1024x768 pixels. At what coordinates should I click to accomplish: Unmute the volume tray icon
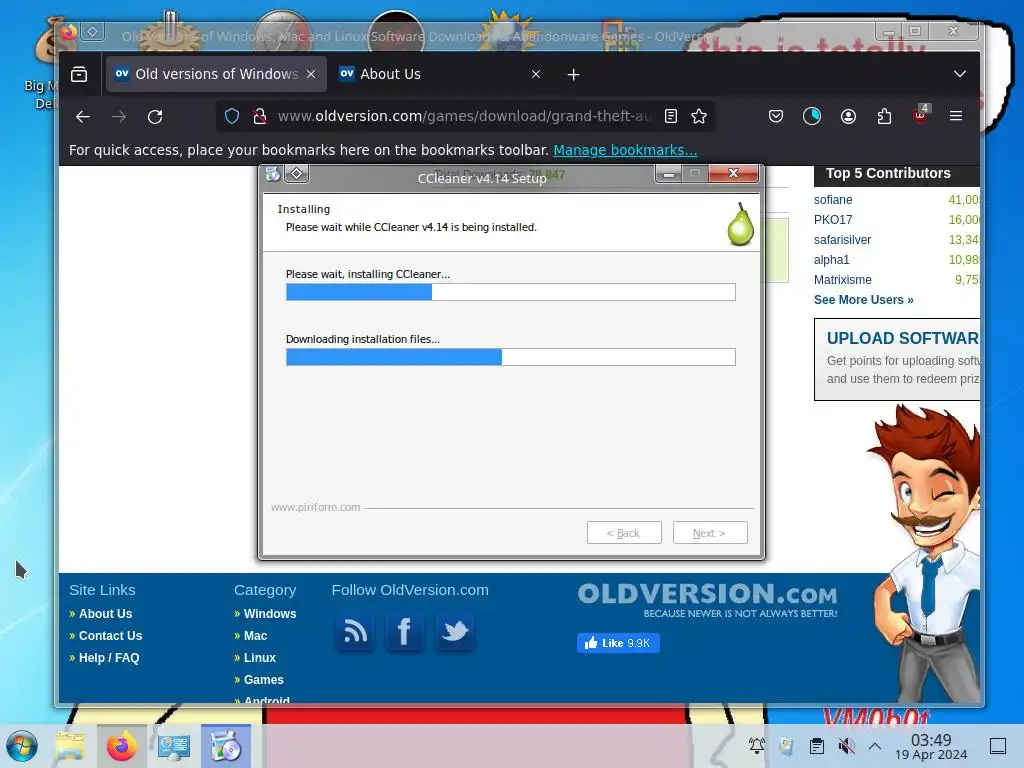(x=846, y=746)
